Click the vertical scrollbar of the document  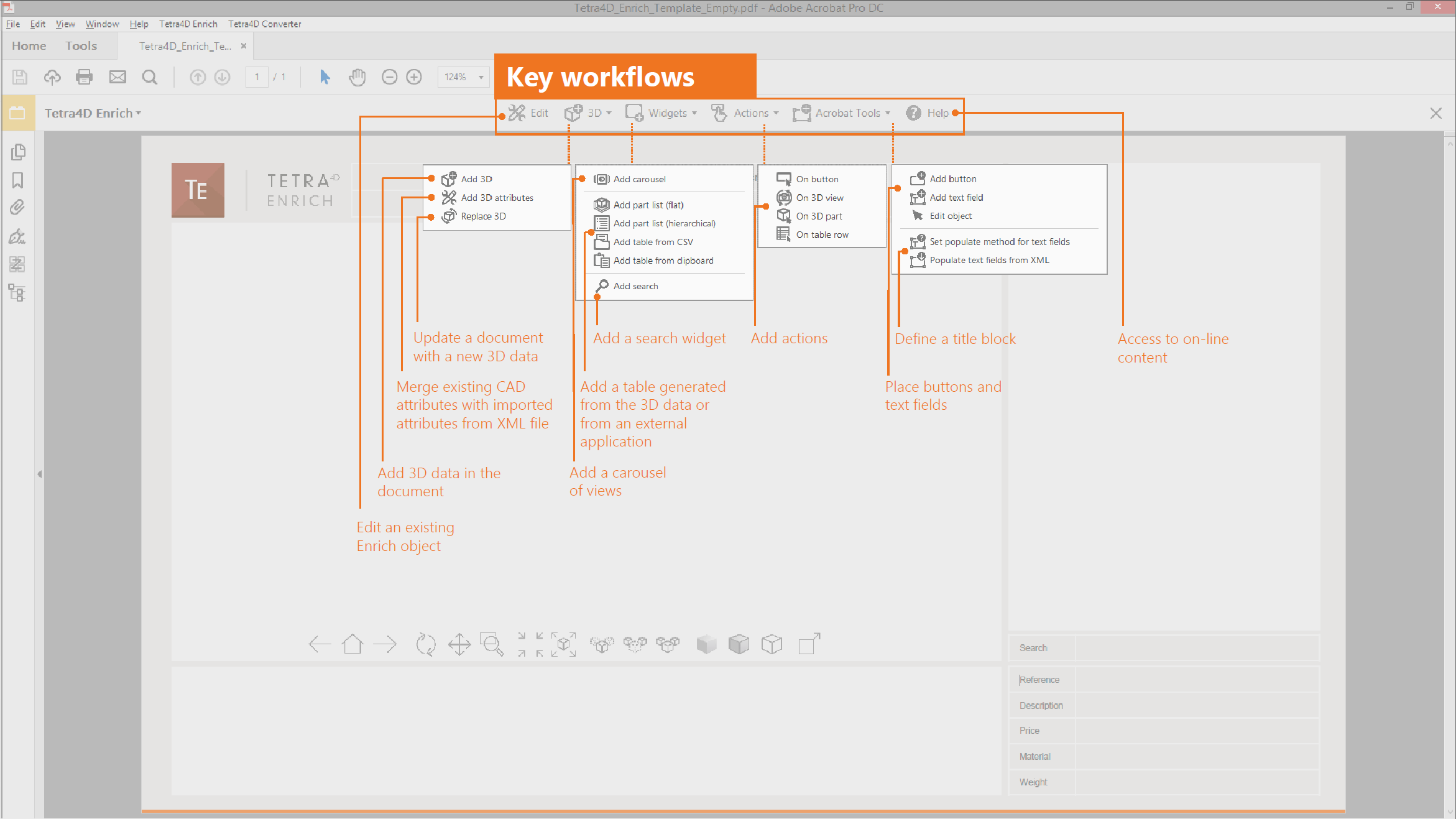coord(1450,476)
